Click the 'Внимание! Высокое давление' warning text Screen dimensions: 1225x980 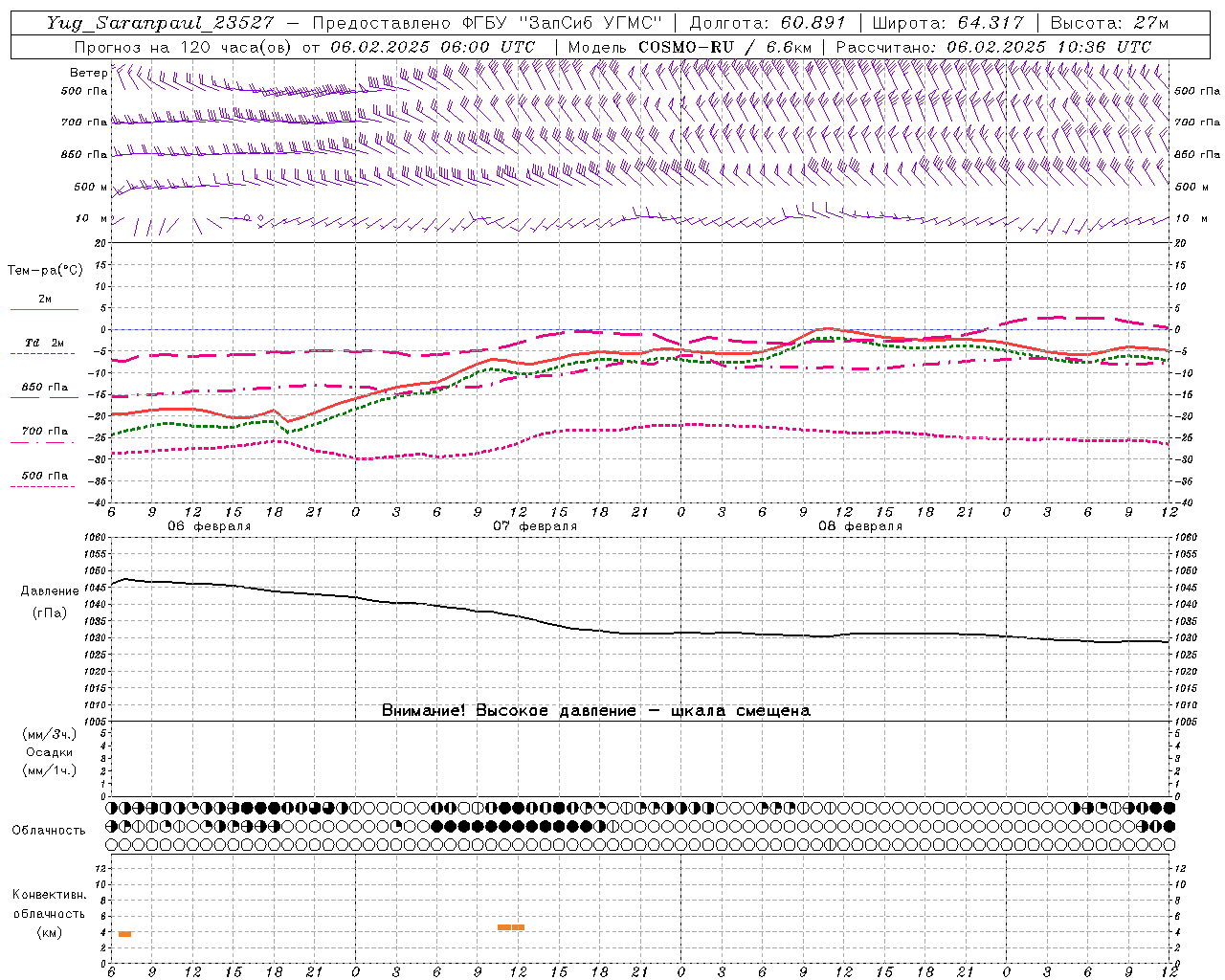508,711
